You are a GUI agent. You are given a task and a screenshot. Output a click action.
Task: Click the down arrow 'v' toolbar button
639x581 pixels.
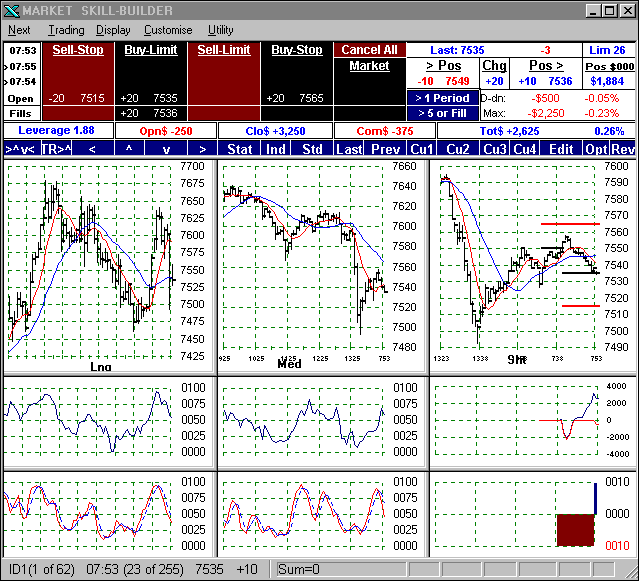tap(166, 149)
